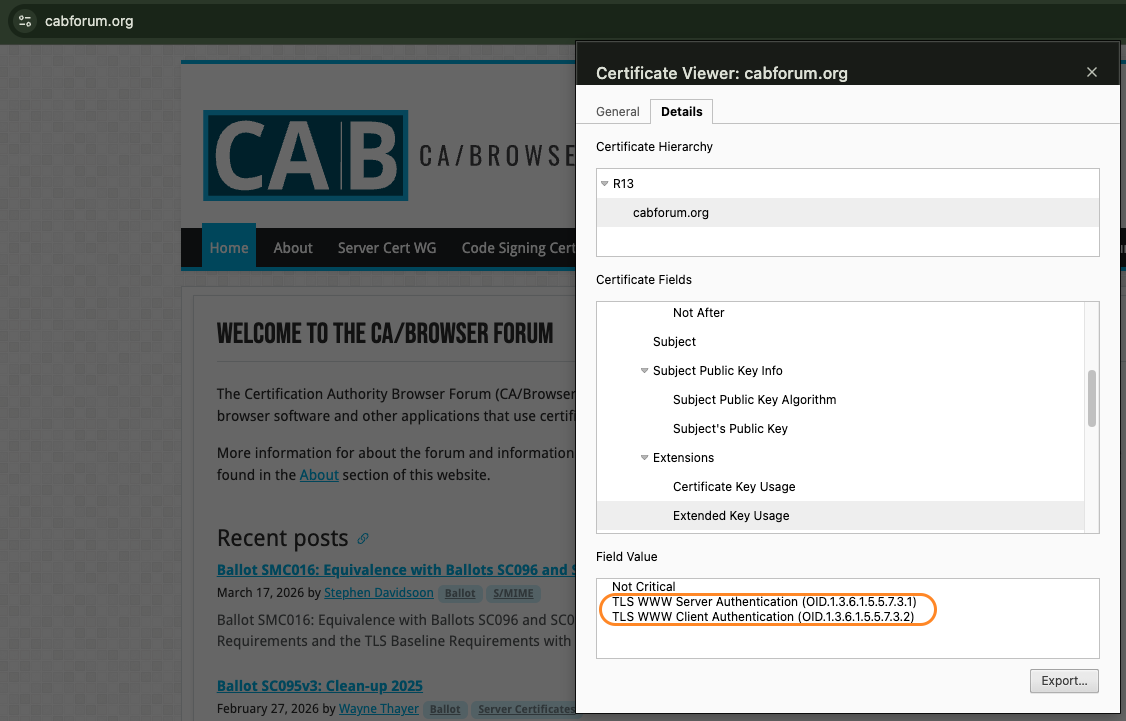Click TLS WWW Client Authentication value
This screenshot has width=1126, height=721.
pyautogui.click(x=763, y=617)
